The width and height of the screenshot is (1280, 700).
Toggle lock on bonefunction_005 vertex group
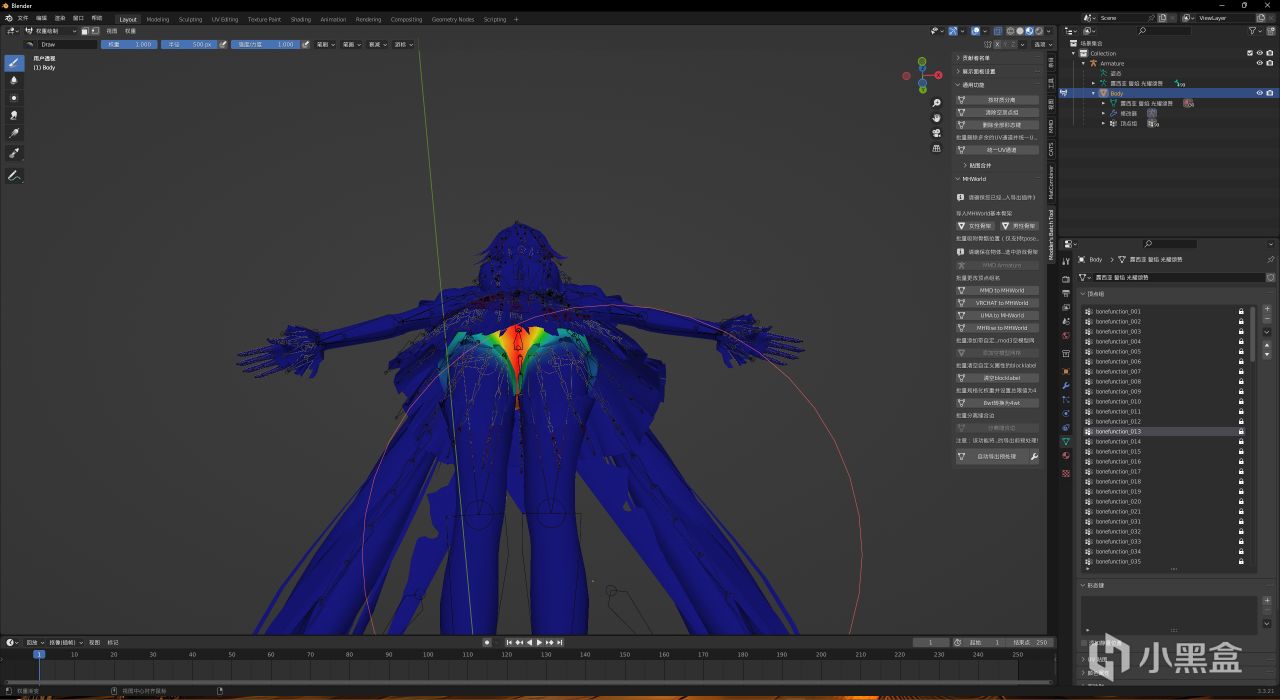tap(1241, 351)
